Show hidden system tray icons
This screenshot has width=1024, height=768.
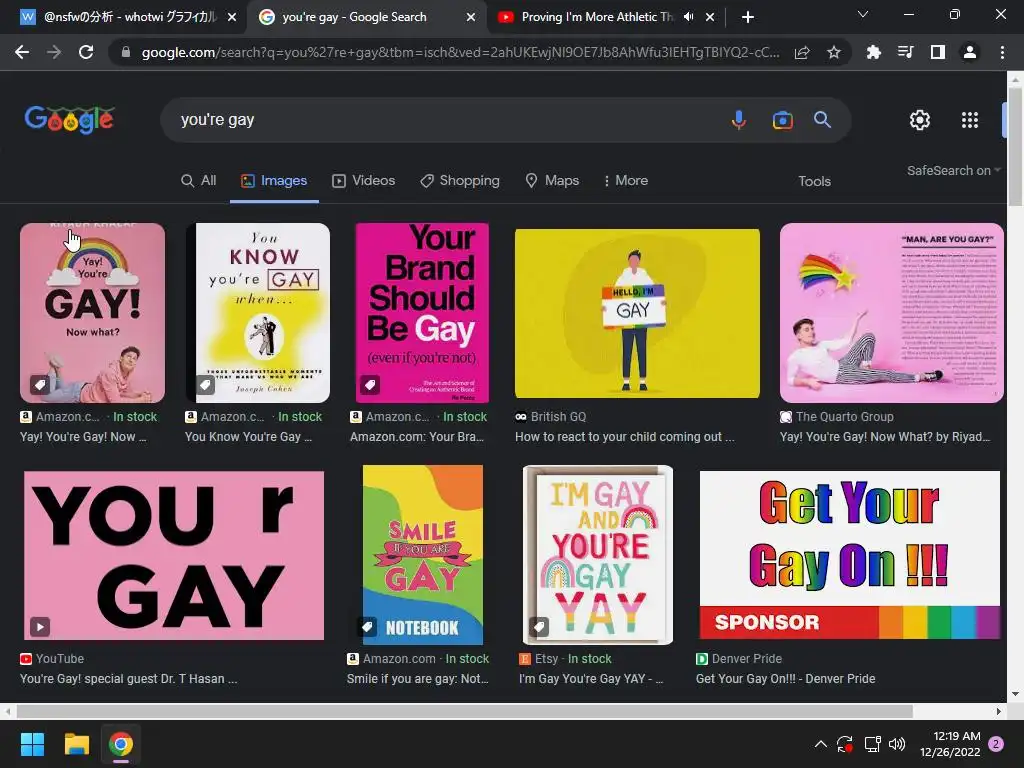click(821, 744)
